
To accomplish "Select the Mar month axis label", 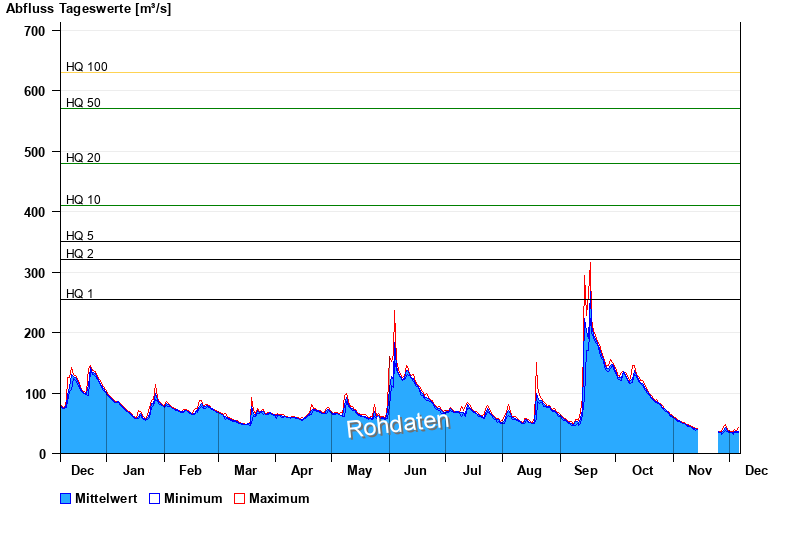I will [x=245, y=471].
